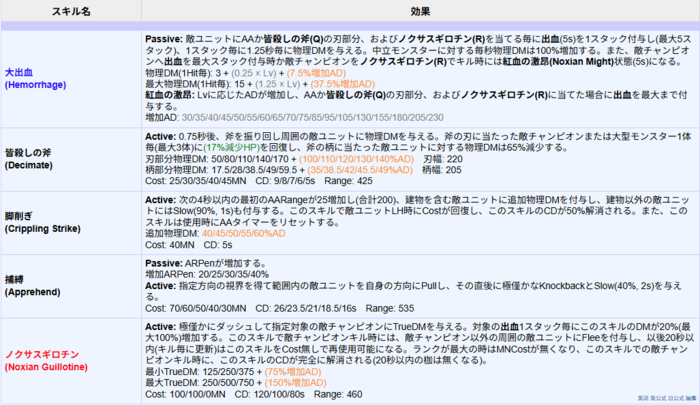Viewport: 700px width, 405px height.
Task: Select CD: 26/23.5/21/18.5/16s text
Action: (x=306, y=308)
